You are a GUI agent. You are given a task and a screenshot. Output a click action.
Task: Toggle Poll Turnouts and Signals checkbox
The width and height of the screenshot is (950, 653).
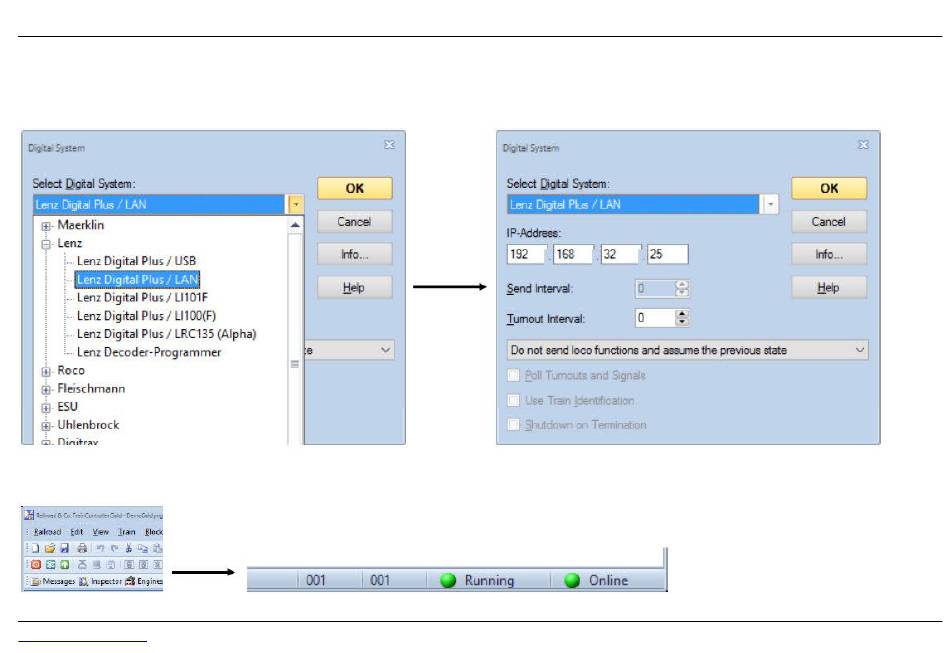(513, 376)
